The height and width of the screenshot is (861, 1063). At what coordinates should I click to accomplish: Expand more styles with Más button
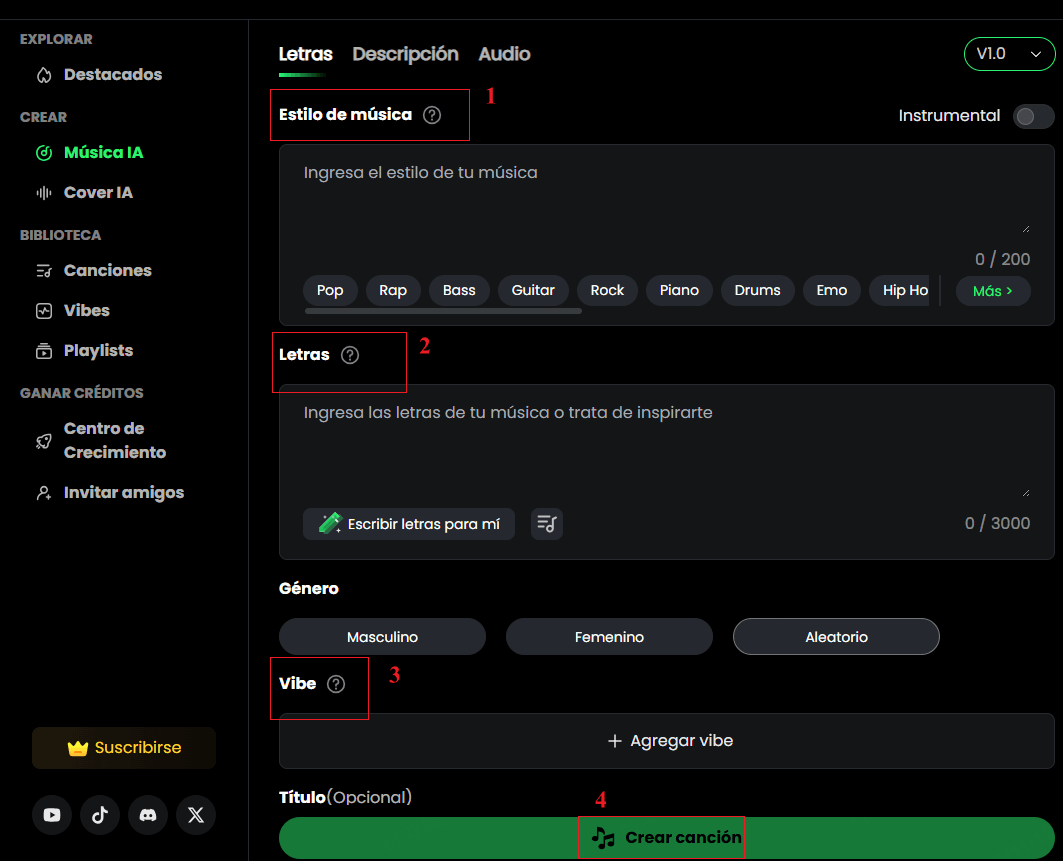tap(992, 291)
